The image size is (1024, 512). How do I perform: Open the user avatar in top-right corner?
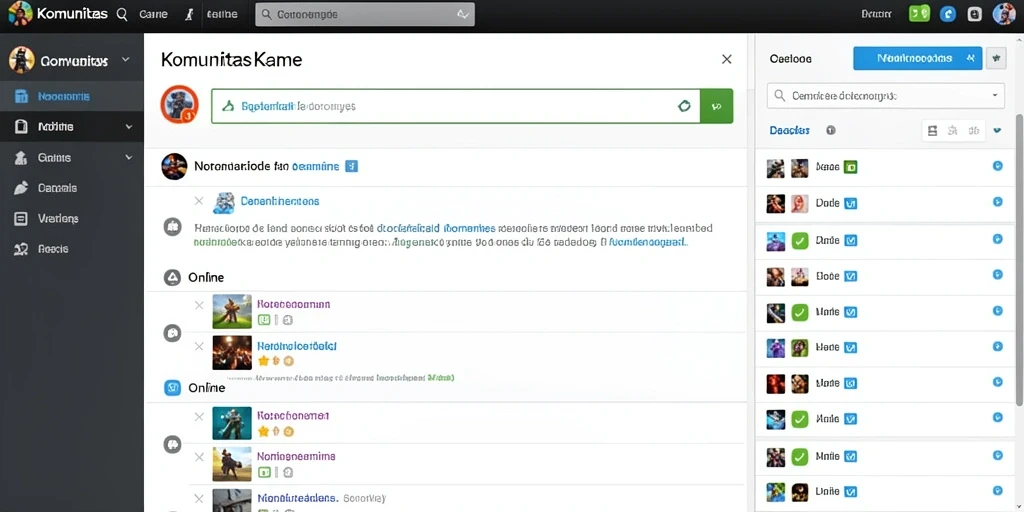tap(1004, 14)
